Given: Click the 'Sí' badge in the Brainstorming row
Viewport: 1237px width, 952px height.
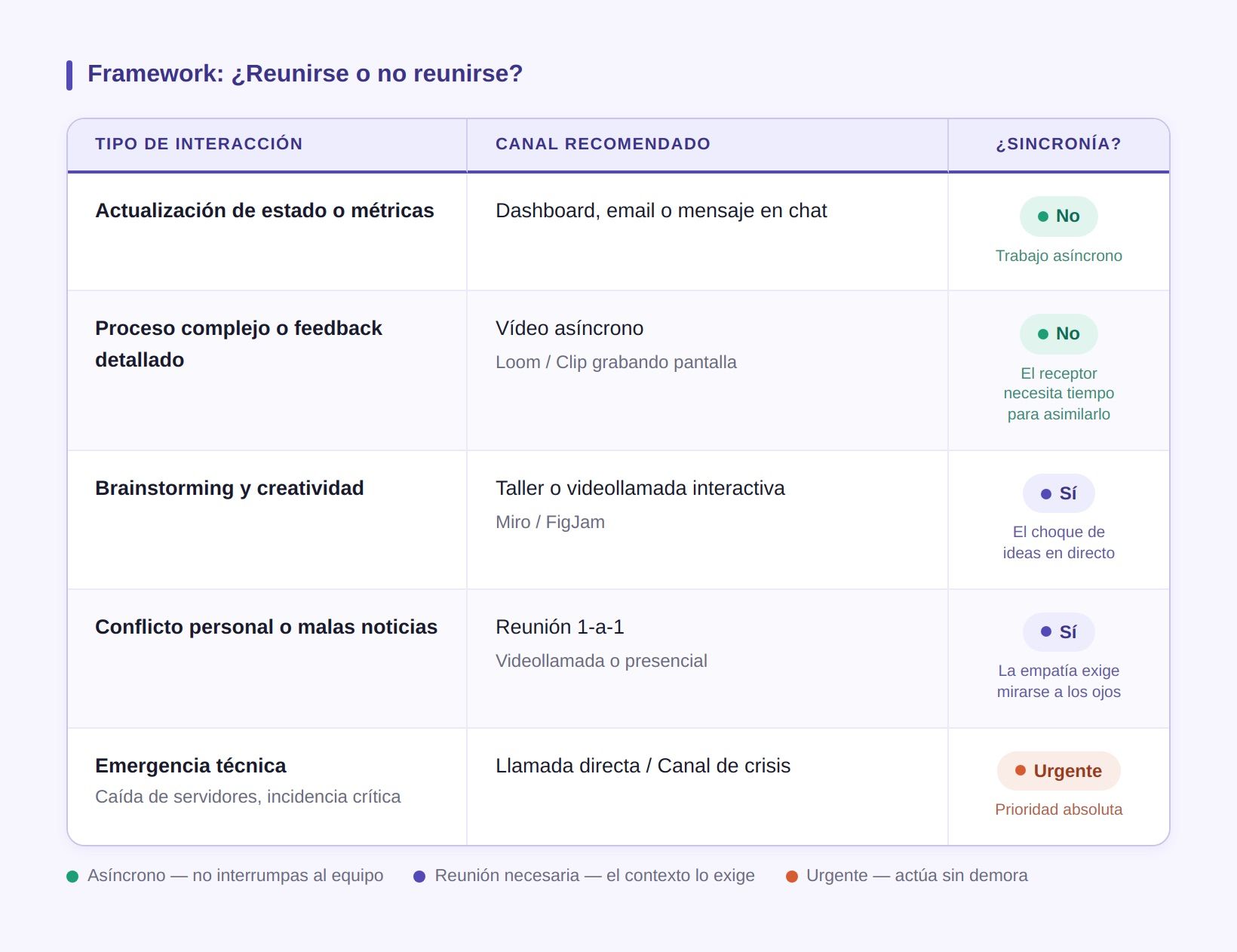Looking at the screenshot, I should click(x=1058, y=494).
